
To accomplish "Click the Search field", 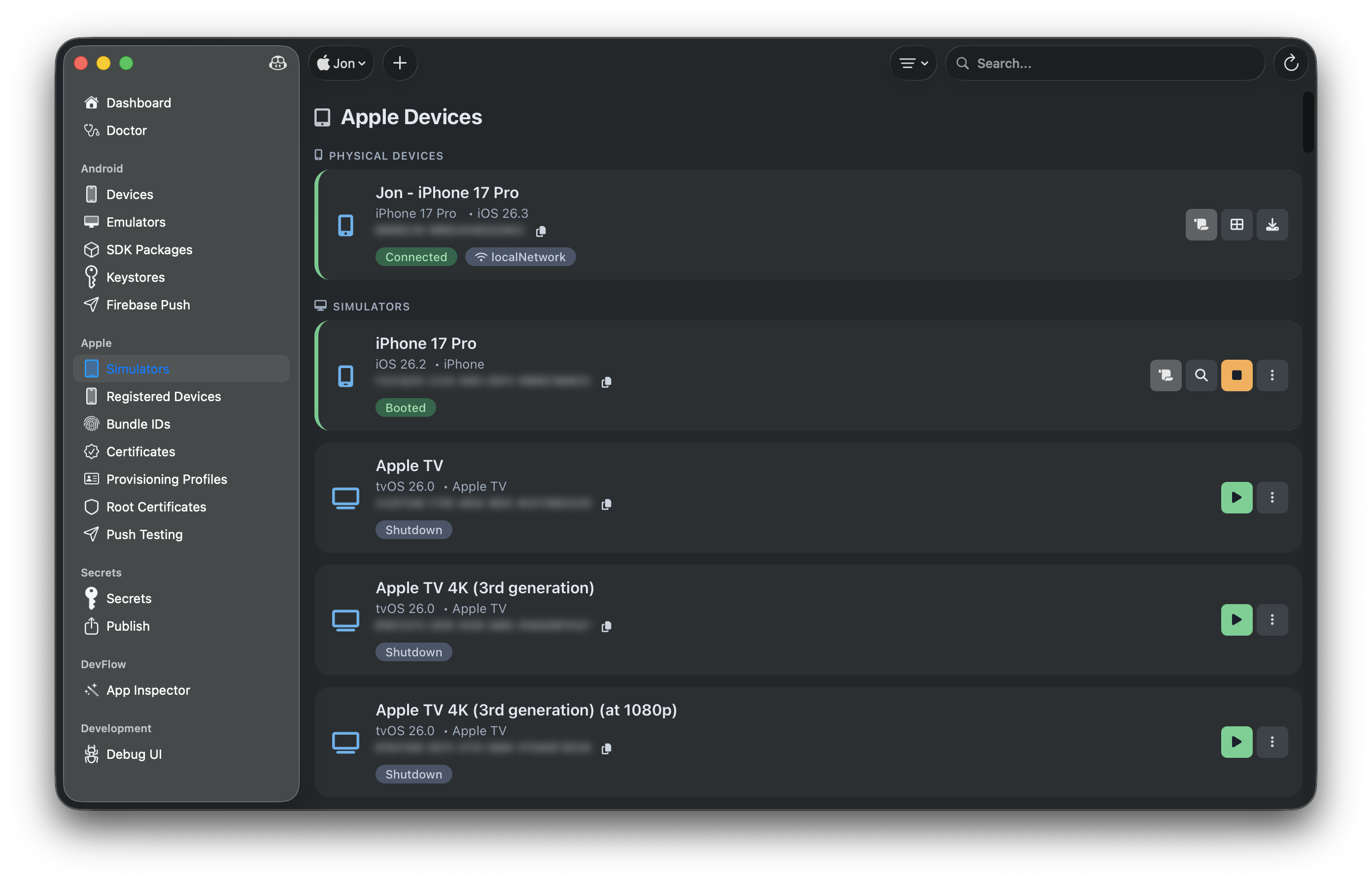I will 1104,63.
